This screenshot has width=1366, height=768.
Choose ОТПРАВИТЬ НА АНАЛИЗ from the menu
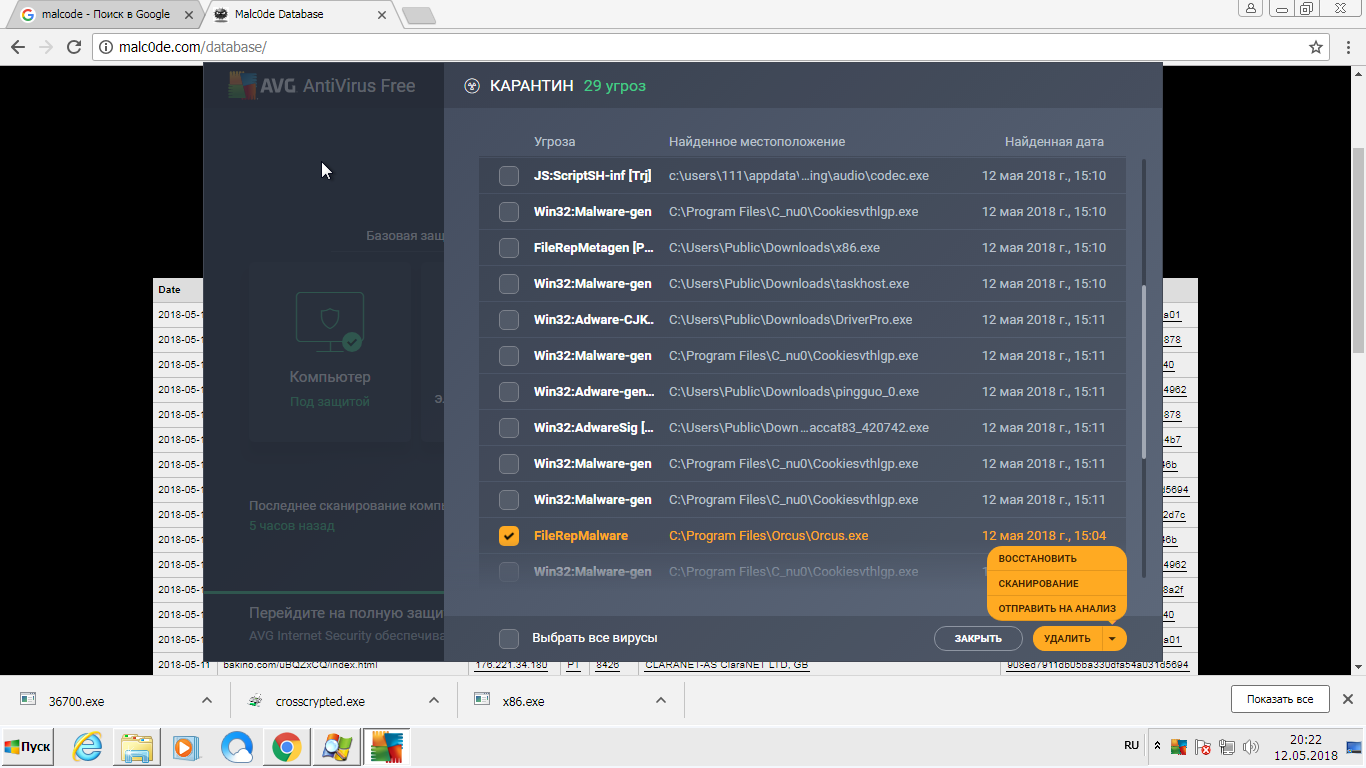pyautogui.click(x=1056, y=609)
